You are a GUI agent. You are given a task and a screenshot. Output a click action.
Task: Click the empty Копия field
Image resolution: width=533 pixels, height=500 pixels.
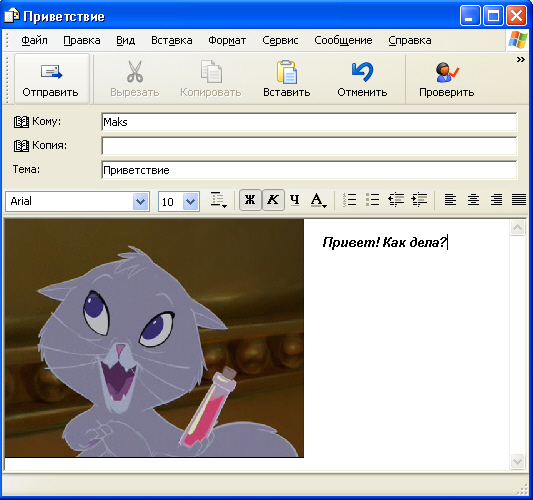point(309,146)
